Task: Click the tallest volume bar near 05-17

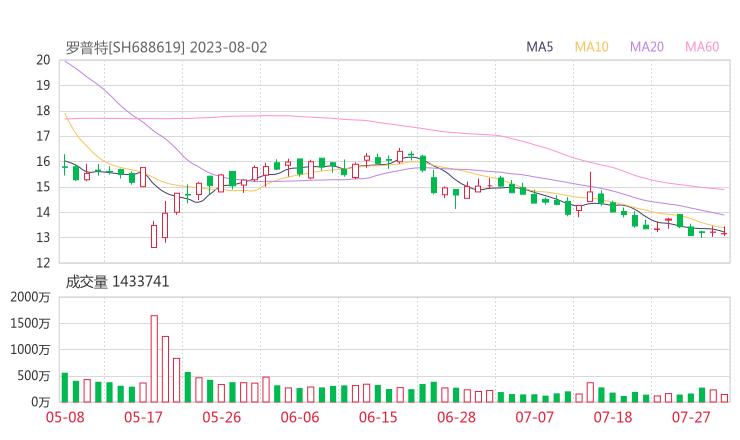Action: (x=154, y=359)
